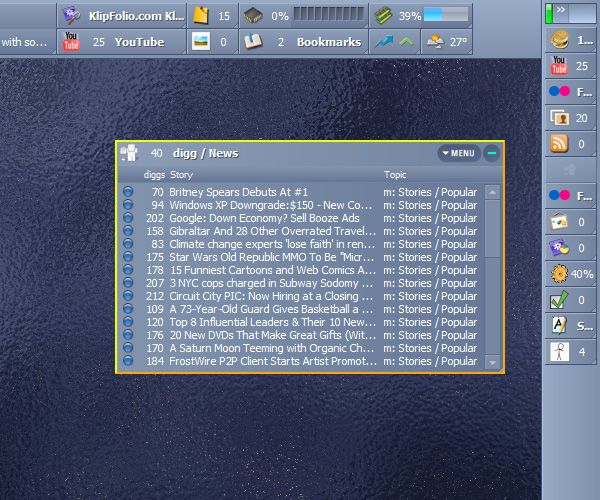The image size is (600, 500).
Task: Toggle the status dot for Gibraltar travel story
Action: pyautogui.click(x=128, y=230)
